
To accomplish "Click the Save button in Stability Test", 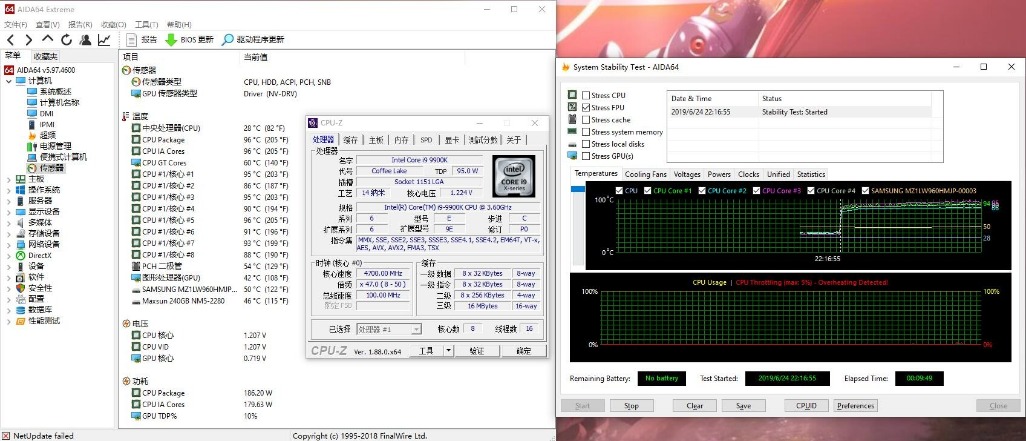I will click(x=743, y=406).
